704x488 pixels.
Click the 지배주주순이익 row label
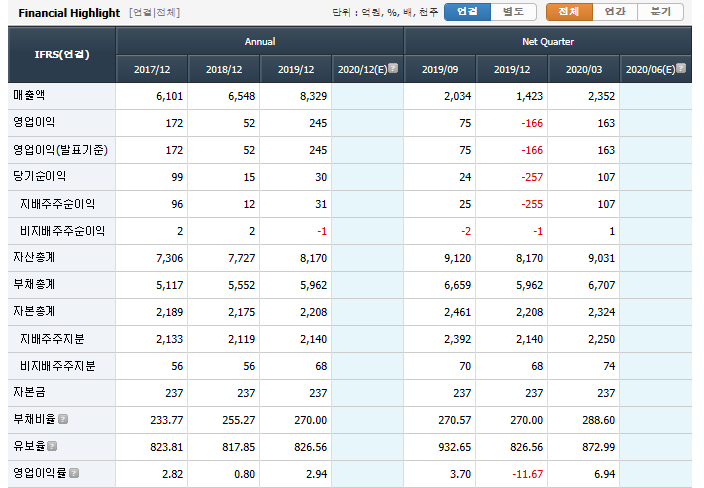57,204
